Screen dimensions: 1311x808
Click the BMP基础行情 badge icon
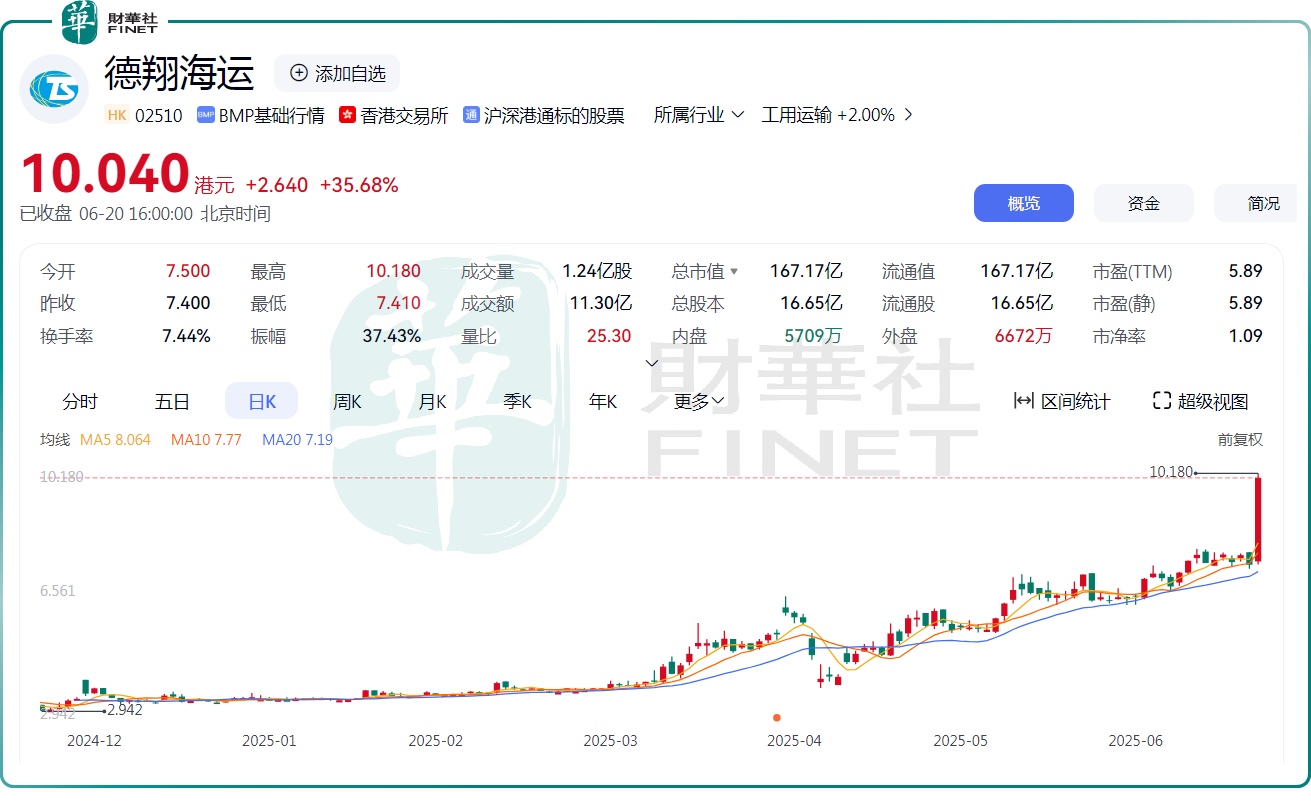pyautogui.click(x=206, y=115)
